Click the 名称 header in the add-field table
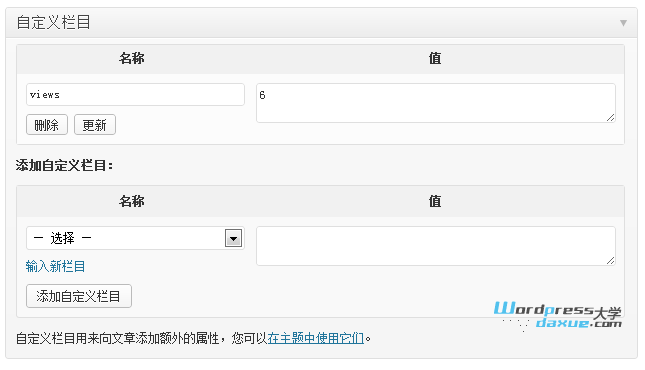645x370 pixels. pos(132,201)
